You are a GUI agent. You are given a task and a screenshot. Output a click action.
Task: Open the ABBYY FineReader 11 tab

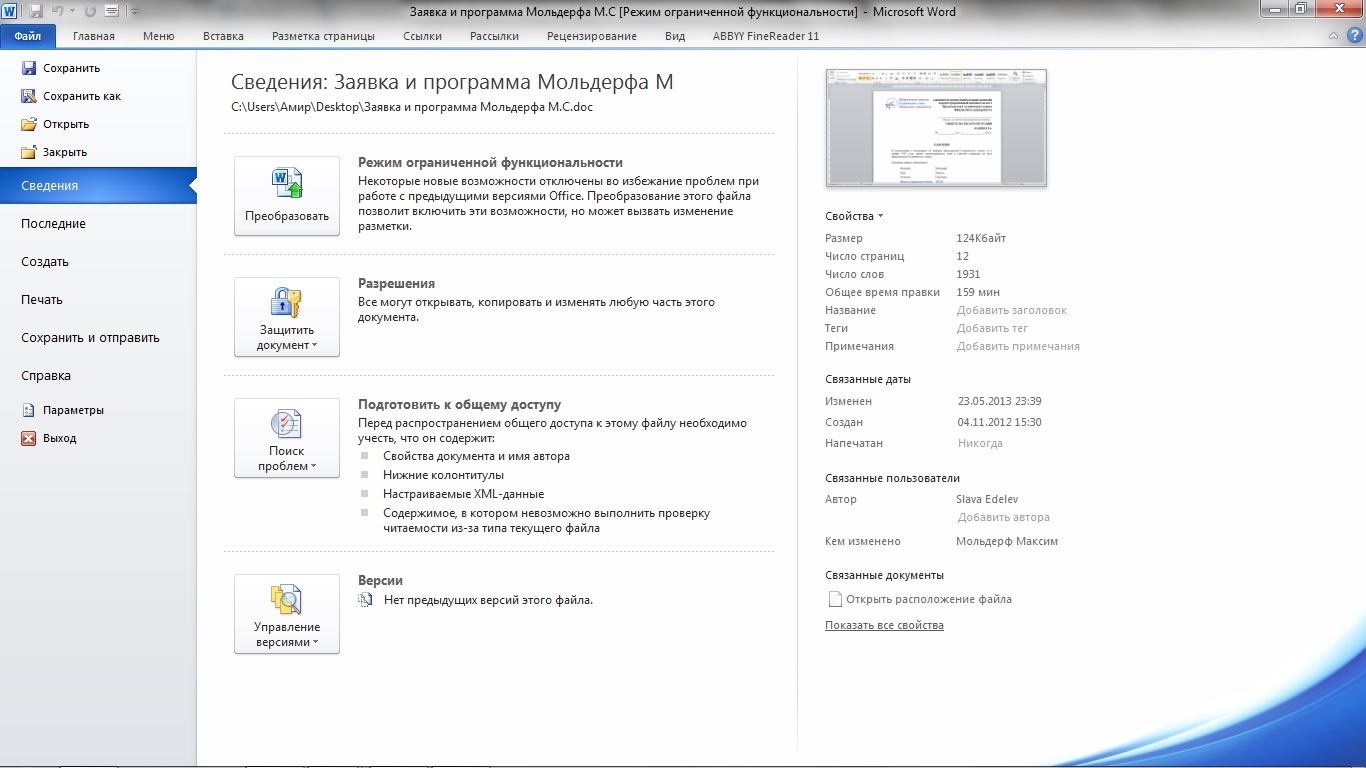(766, 36)
